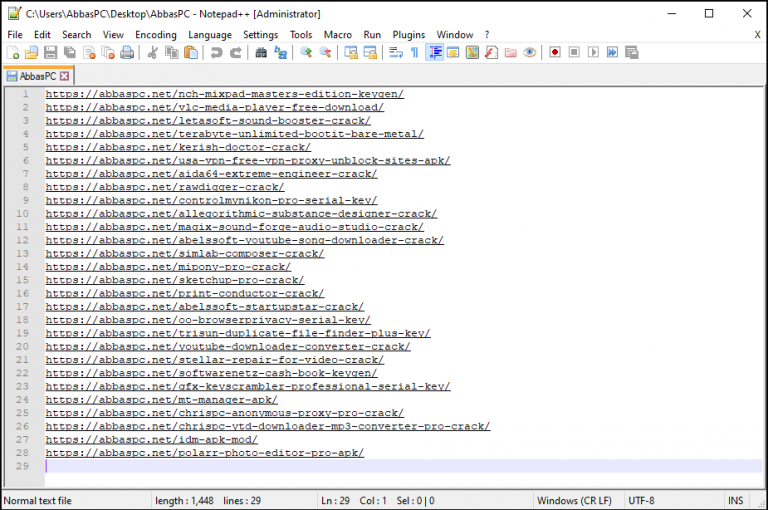Show the Document Map panel
Screen dimensions: 768x510
click(472, 52)
